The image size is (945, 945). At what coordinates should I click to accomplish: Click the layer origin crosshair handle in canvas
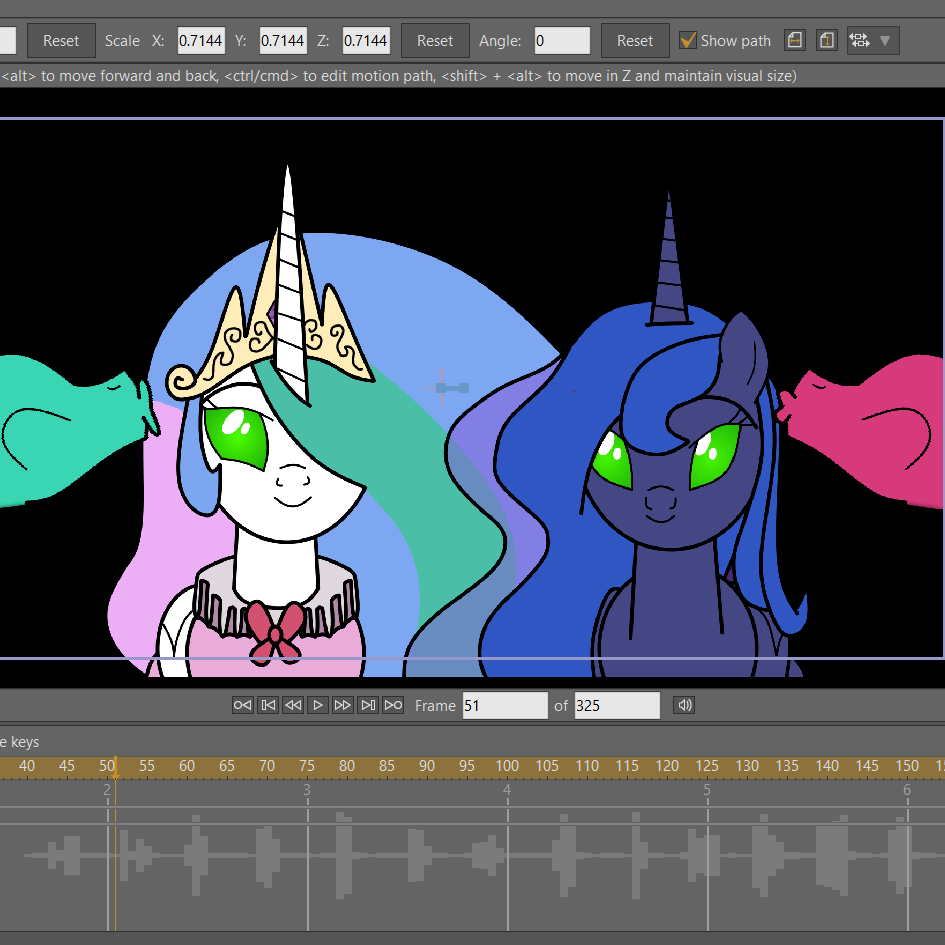pyautogui.click(x=442, y=388)
